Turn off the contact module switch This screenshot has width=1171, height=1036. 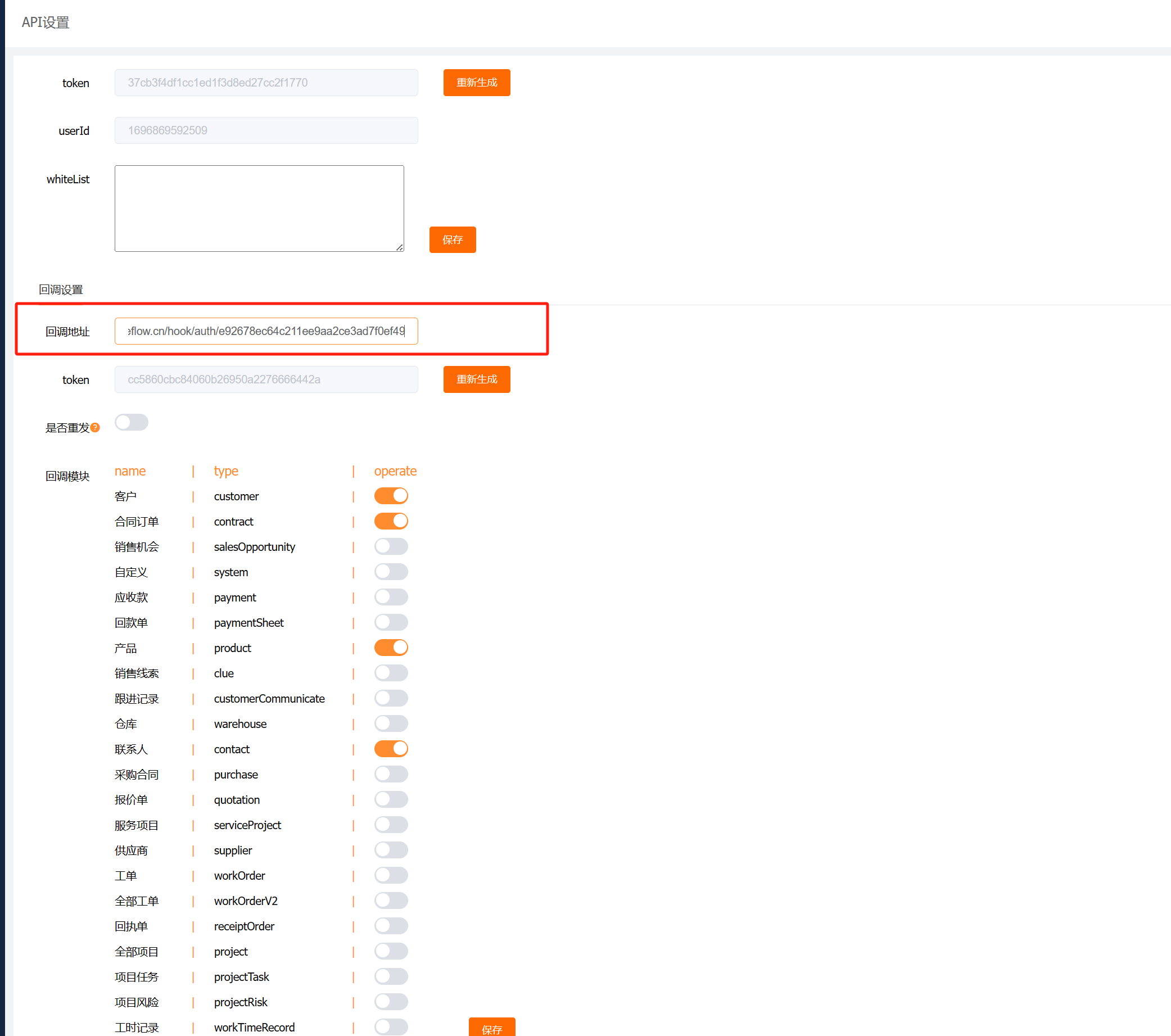(391, 748)
